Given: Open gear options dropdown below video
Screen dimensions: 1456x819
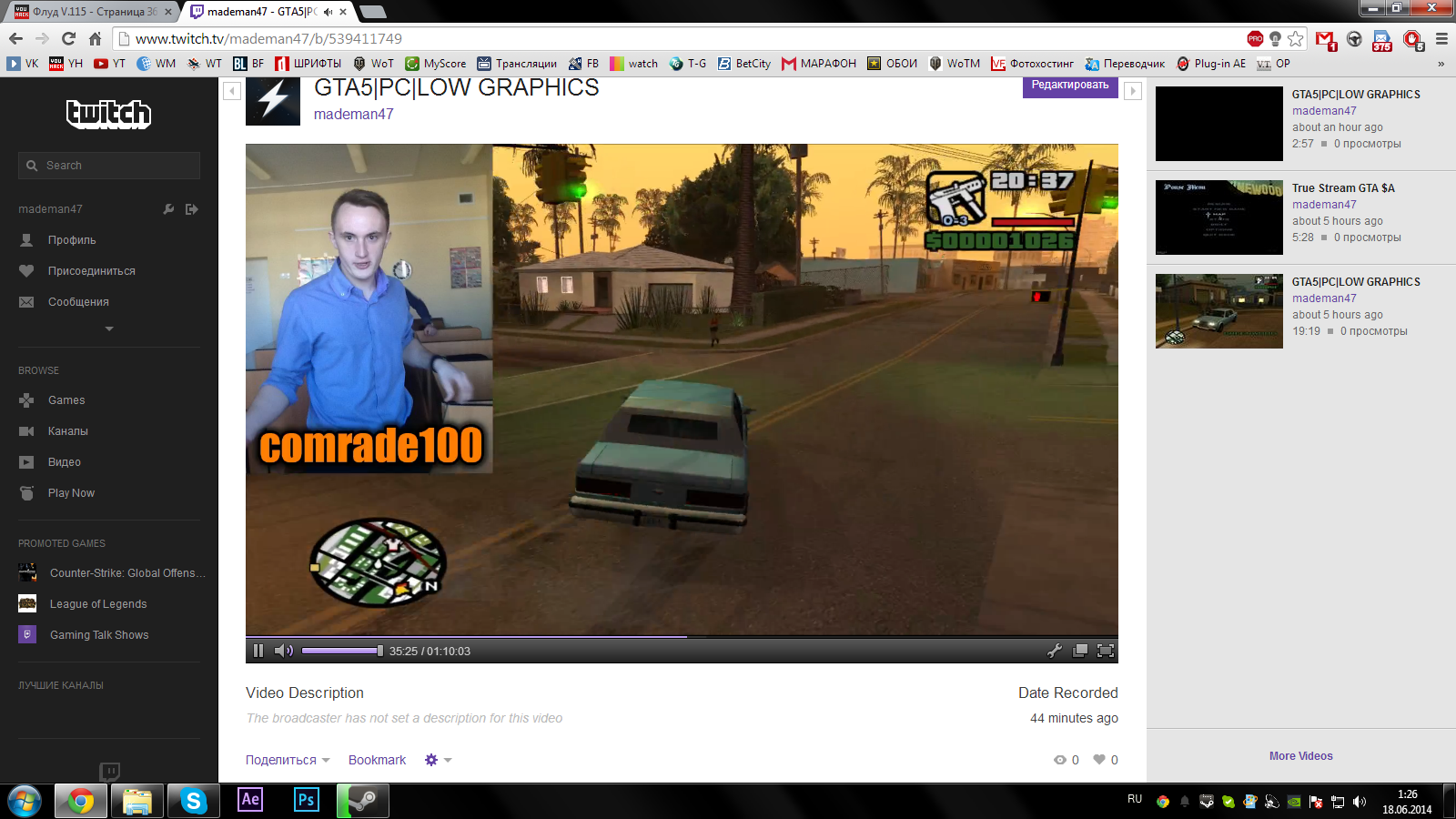Looking at the screenshot, I should (x=439, y=760).
